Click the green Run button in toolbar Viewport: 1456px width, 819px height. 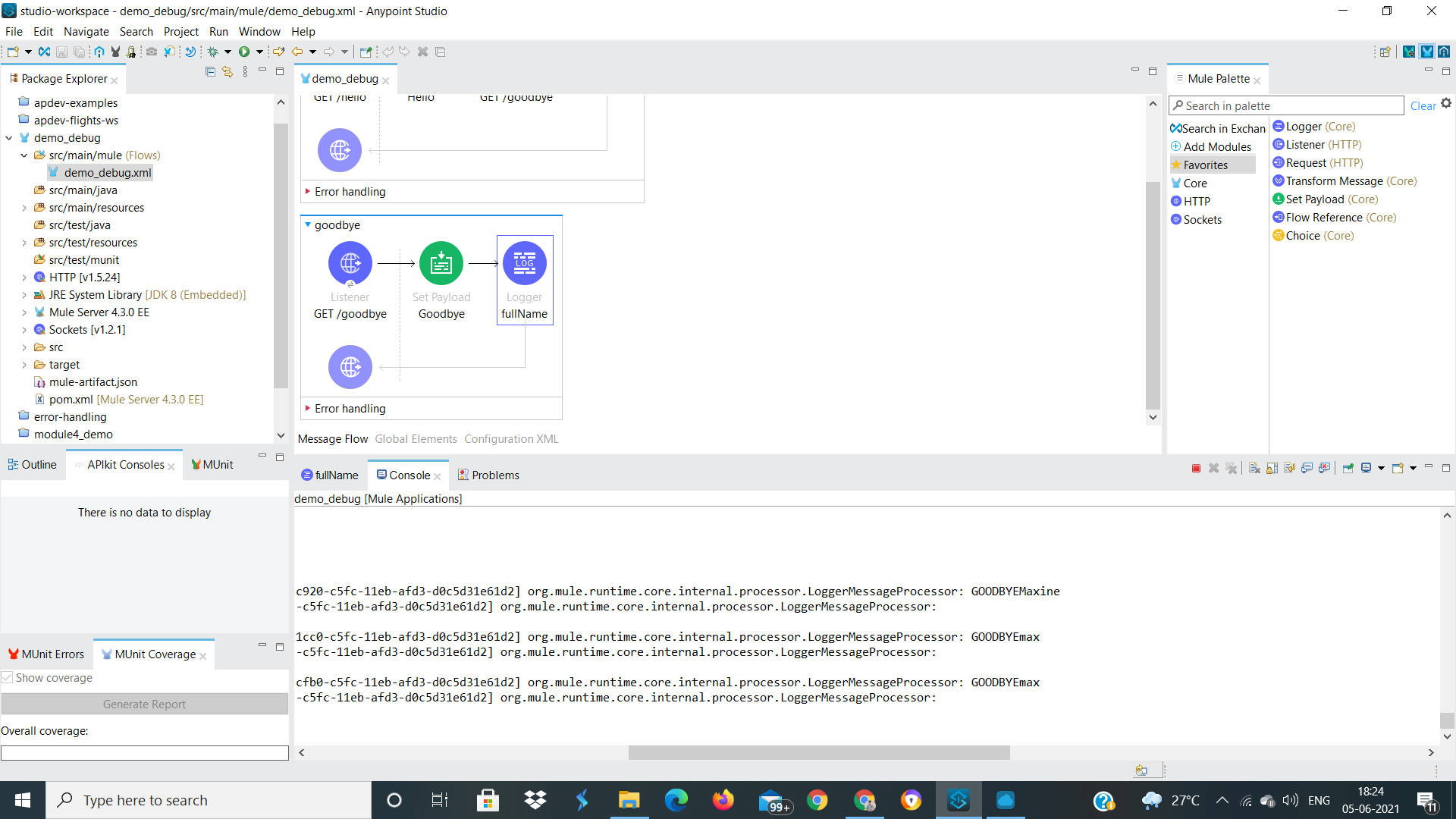[x=244, y=52]
